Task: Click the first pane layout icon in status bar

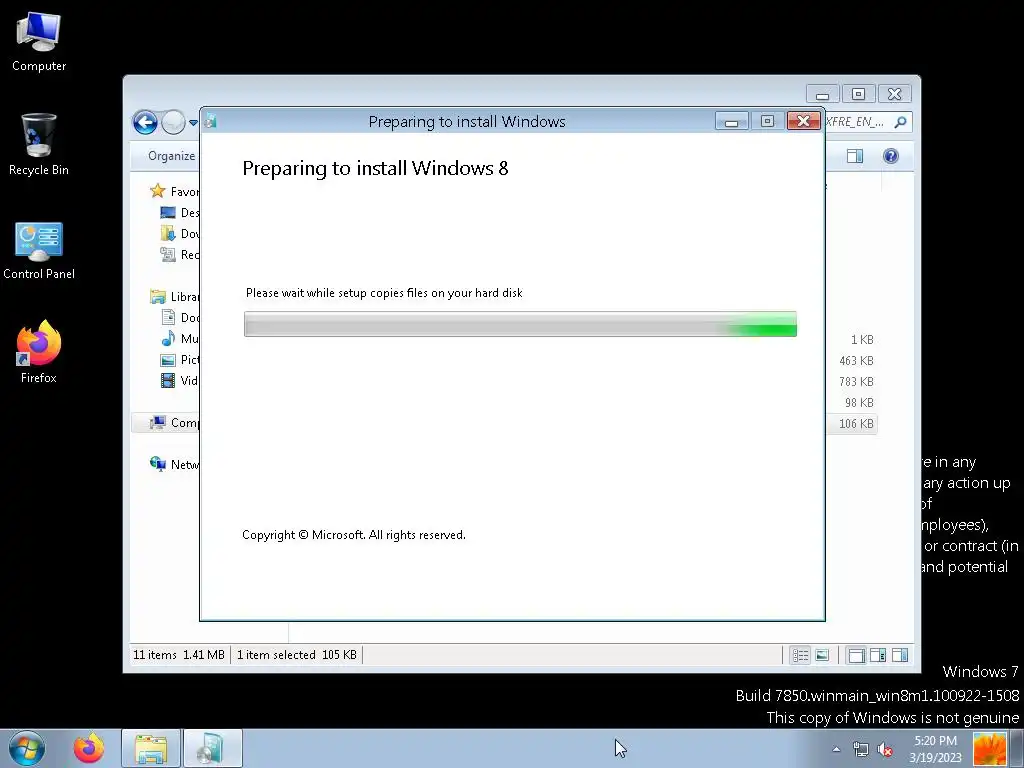Action: click(x=856, y=655)
